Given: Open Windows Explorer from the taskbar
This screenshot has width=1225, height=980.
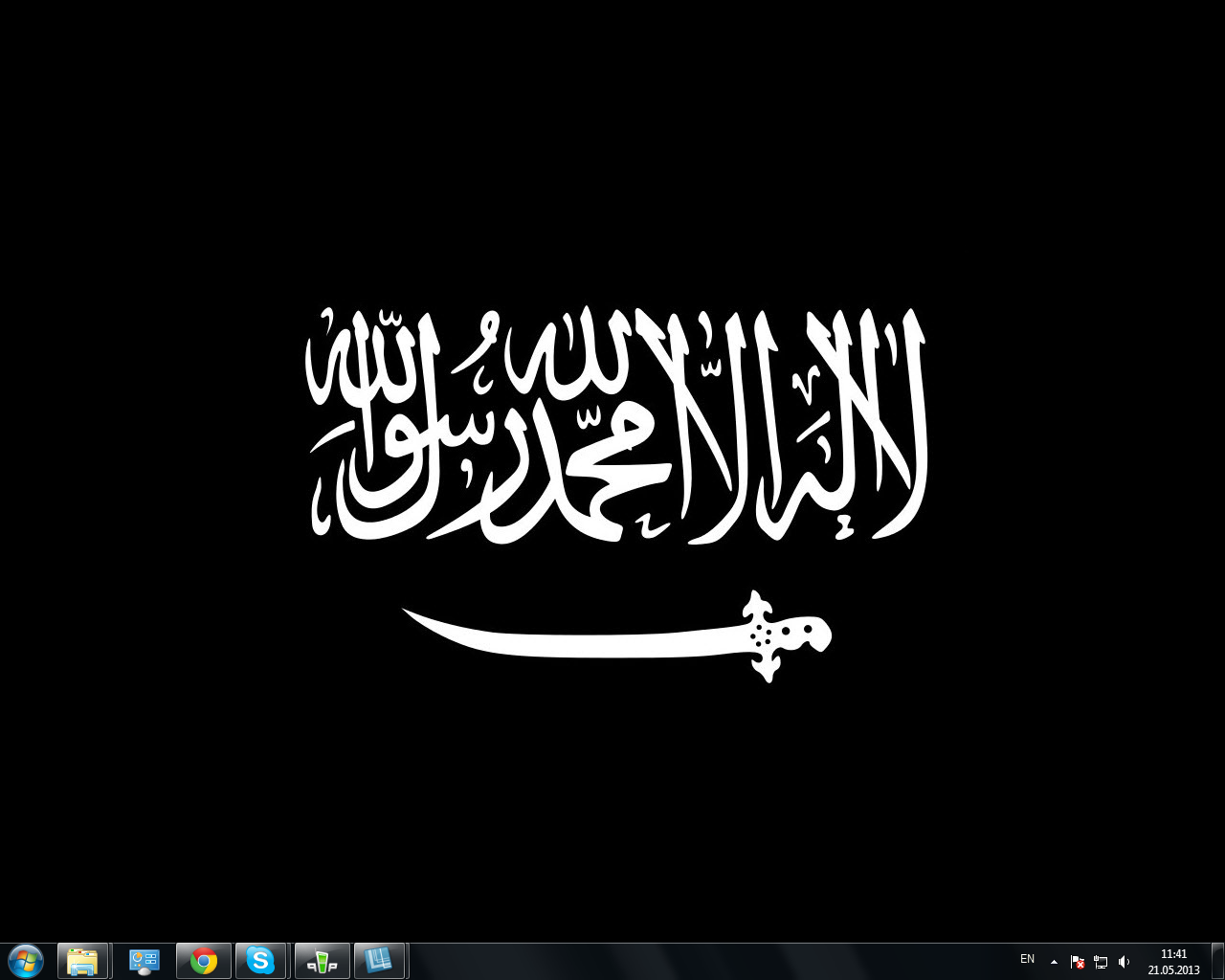Looking at the screenshot, I should click(83, 961).
